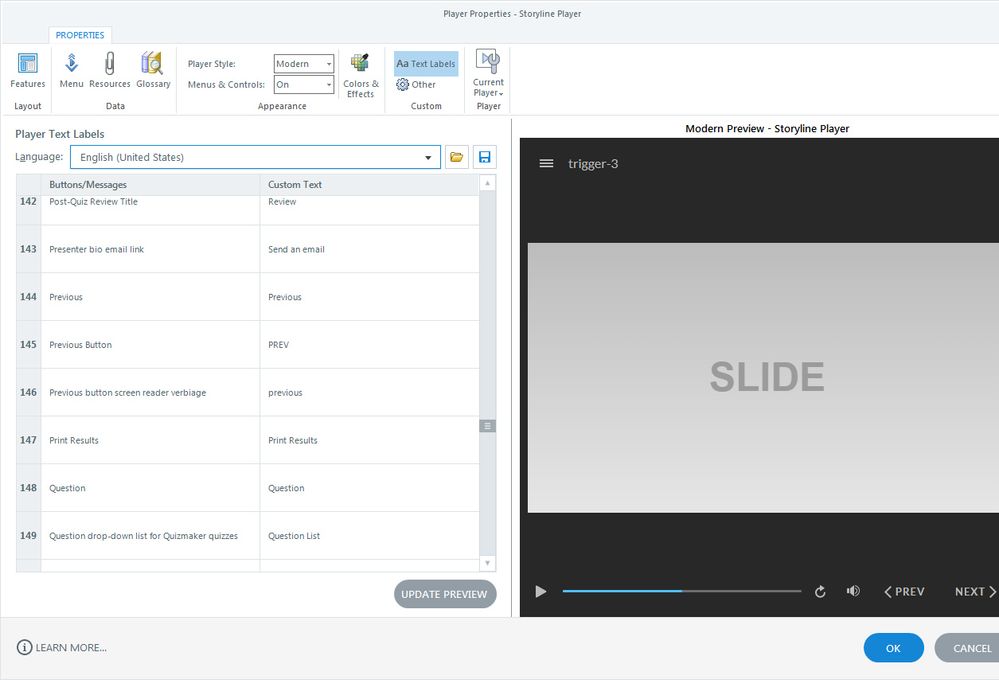Open the Current Player menu
The width and height of the screenshot is (999, 680).
[488, 74]
